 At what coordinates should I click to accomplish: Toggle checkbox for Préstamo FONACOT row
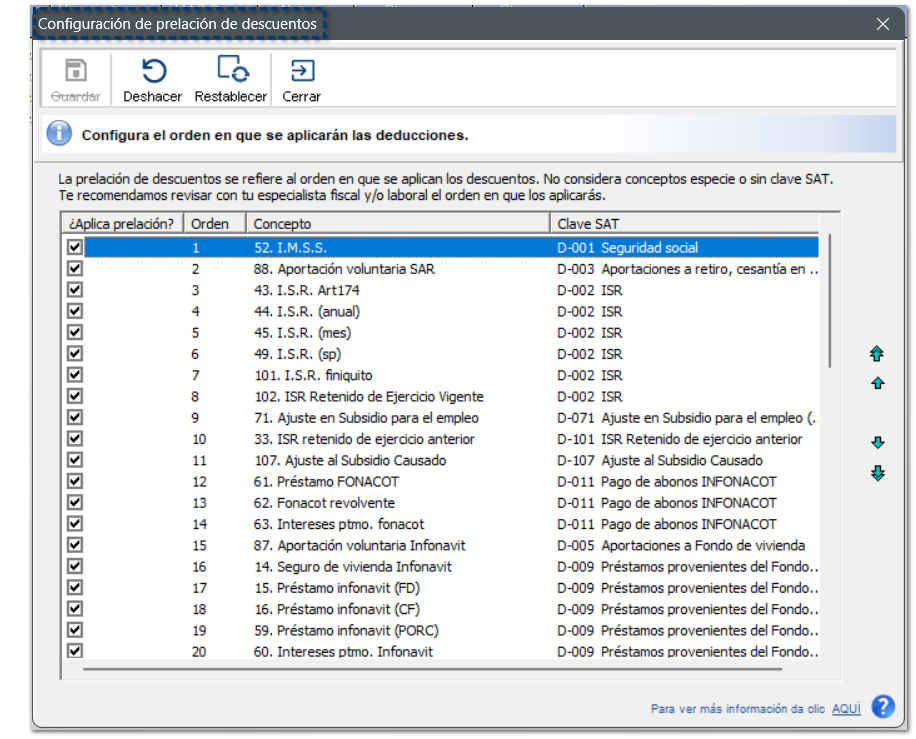click(x=75, y=481)
